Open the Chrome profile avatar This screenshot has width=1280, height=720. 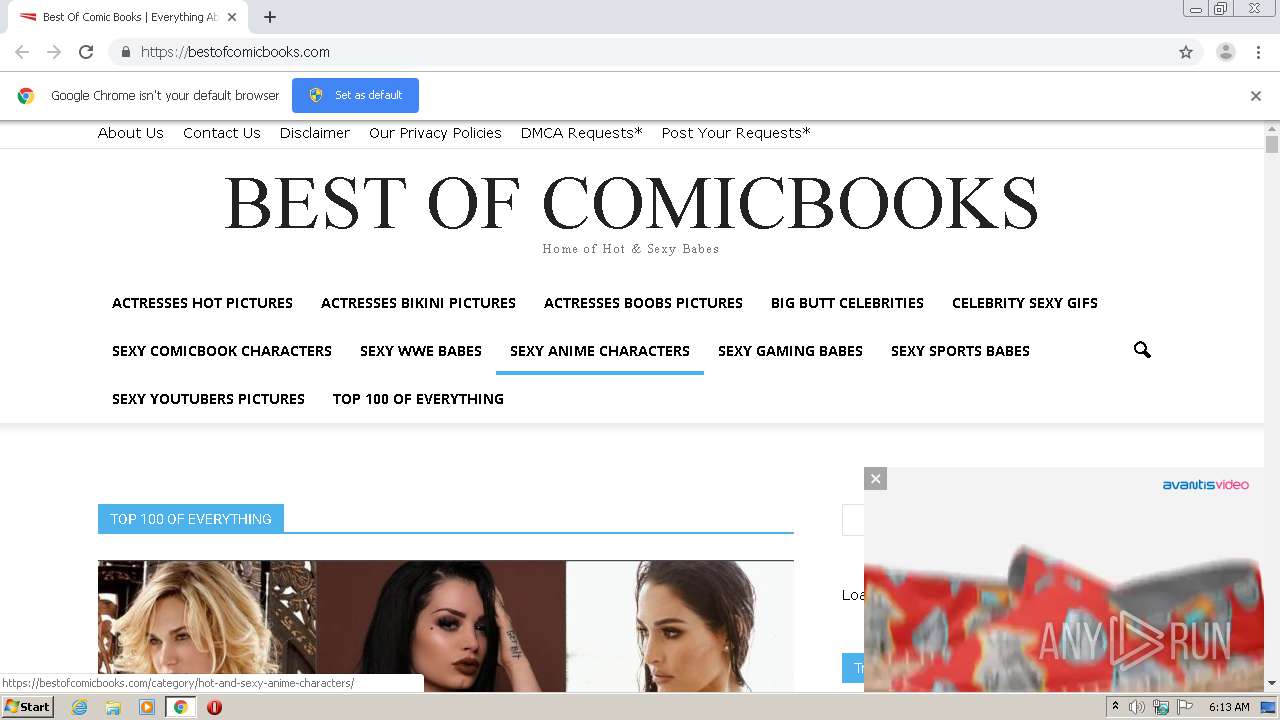coord(1226,52)
